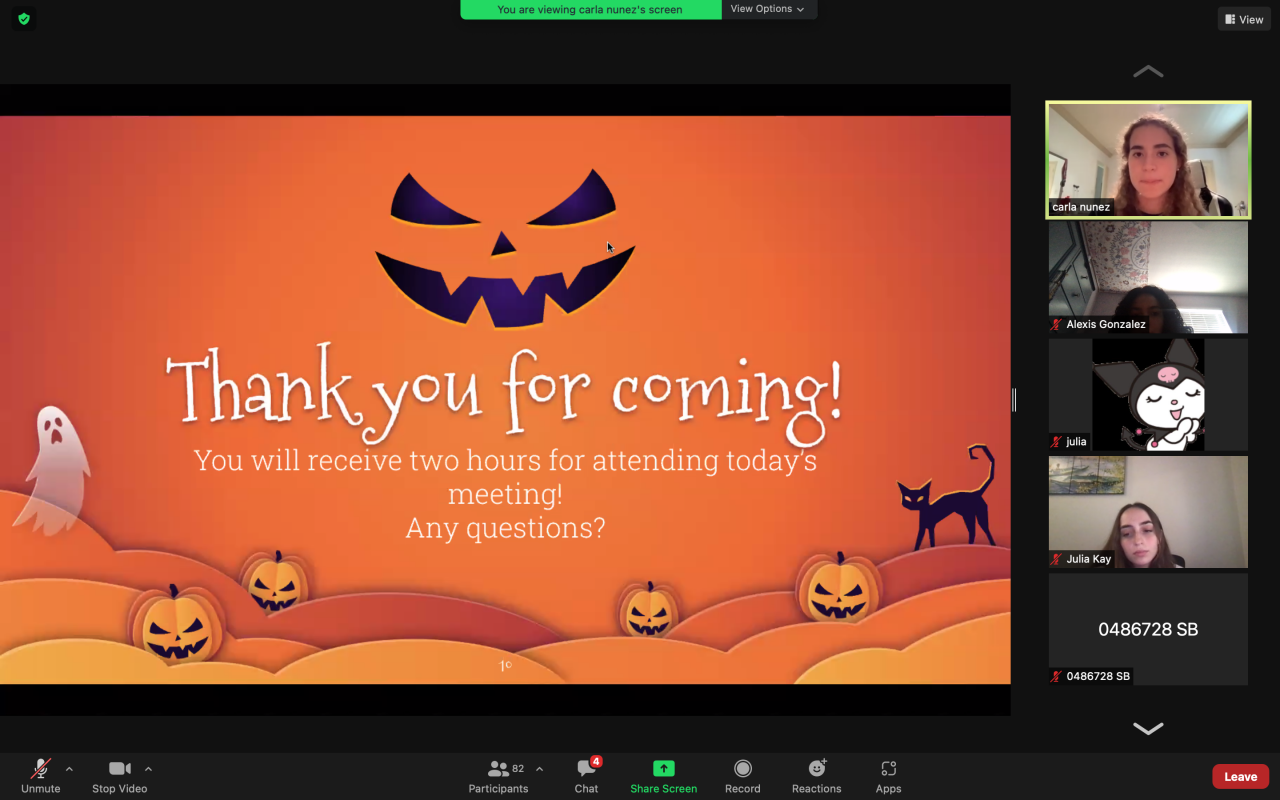
Task: Start recording with the Record button
Action: pyautogui.click(x=743, y=775)
